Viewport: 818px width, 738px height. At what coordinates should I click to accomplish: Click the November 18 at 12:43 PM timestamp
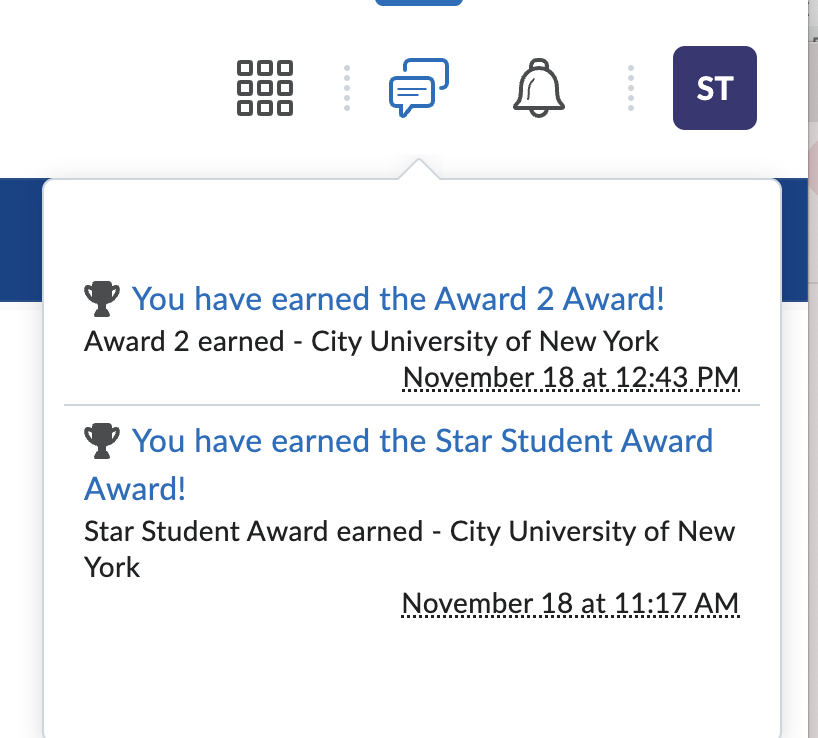[x=570, y=378]
